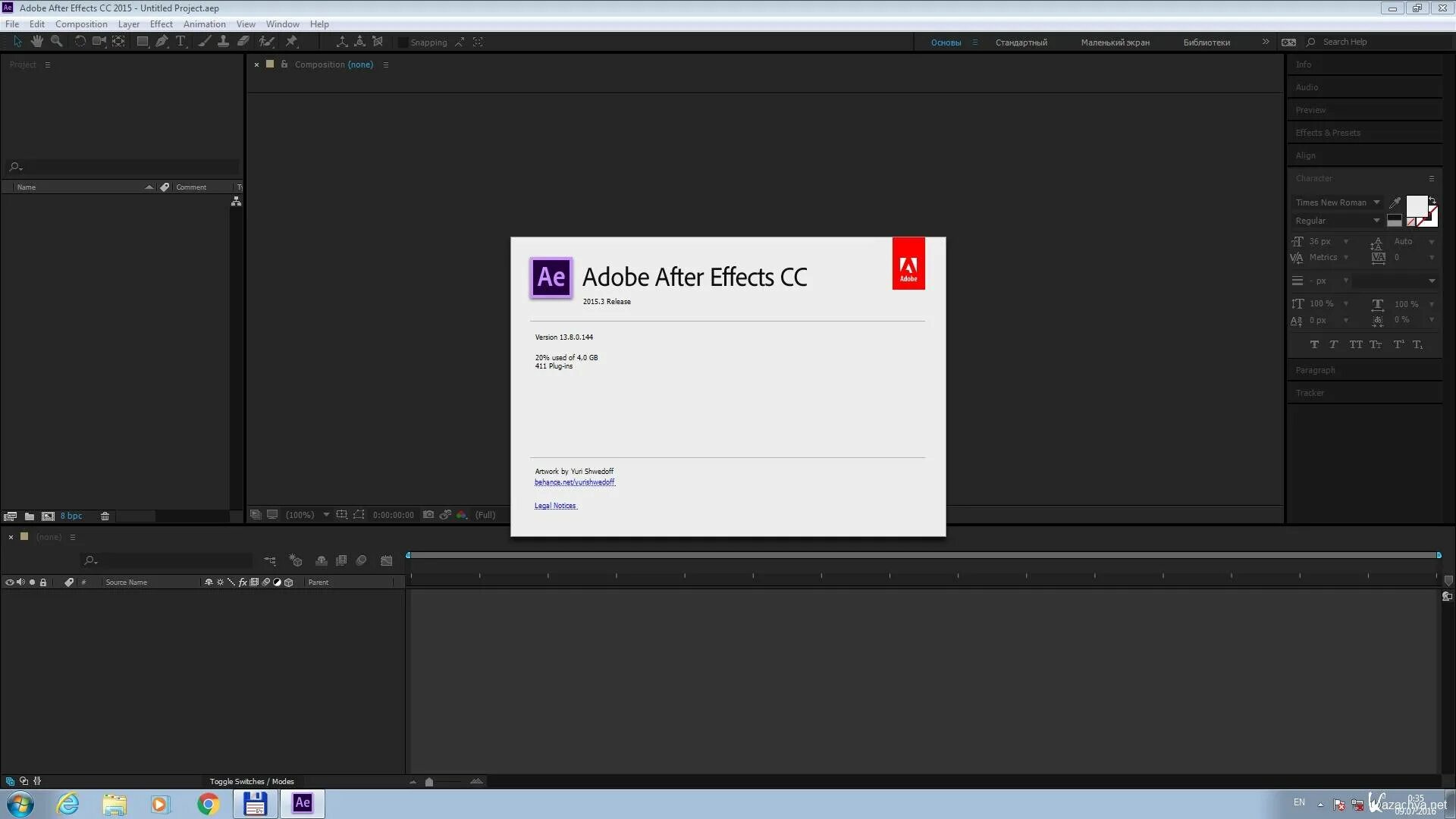The height and width of the screenshot is (819, 1456).
Task: Select the Rotation tool
Action: 80,42
